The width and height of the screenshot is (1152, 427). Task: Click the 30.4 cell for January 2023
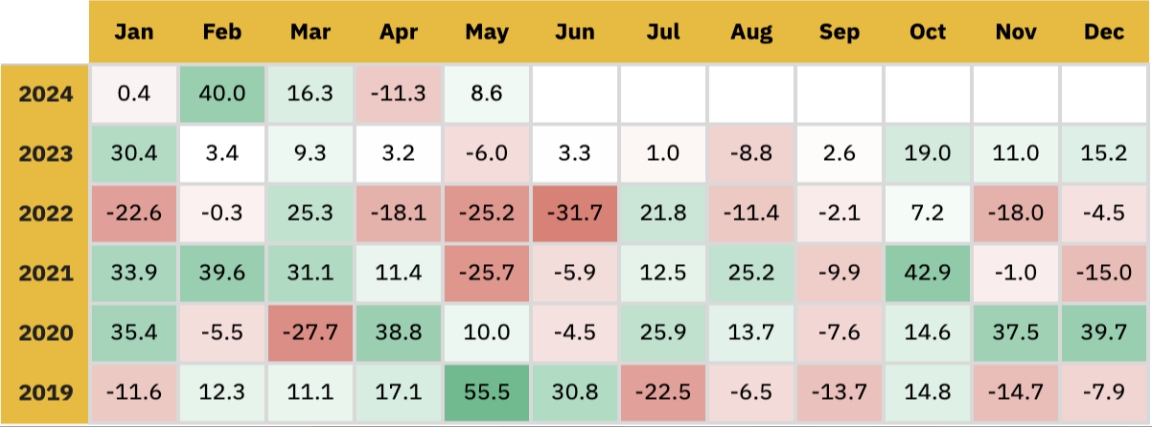tap(134, 154)
